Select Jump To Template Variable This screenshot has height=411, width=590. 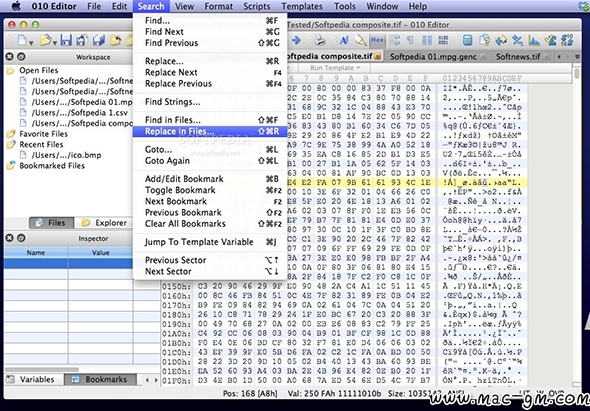tap(210, 242)
